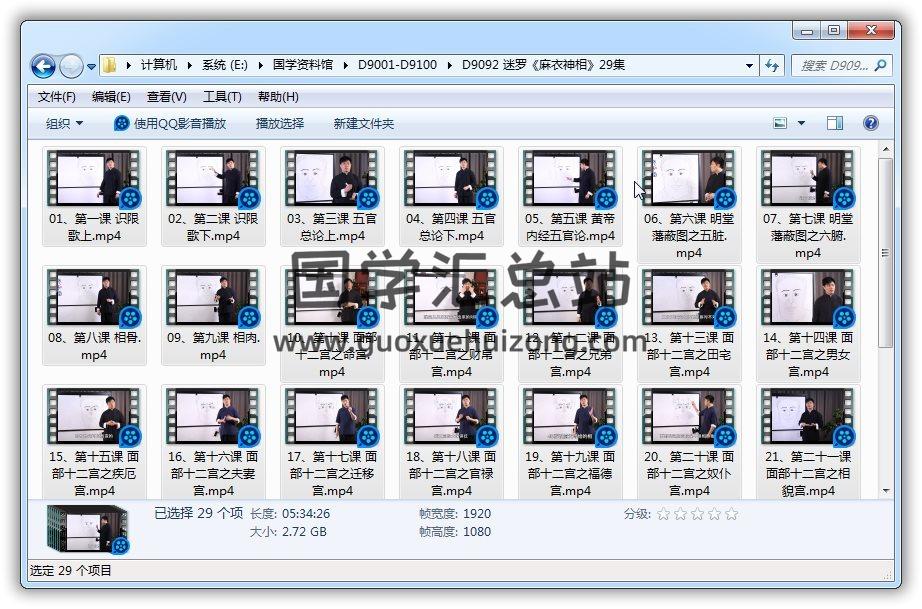This screenshot has height=609, width=922.
Task: Open the view options dropdown arrow
Action: [x=801, y=123]
